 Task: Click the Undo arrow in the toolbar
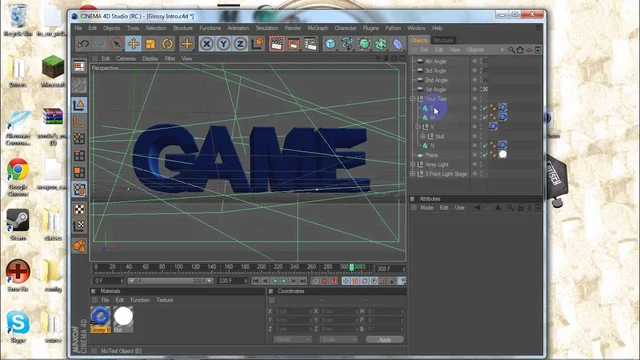pyautogui.click(x=83, y=44)
